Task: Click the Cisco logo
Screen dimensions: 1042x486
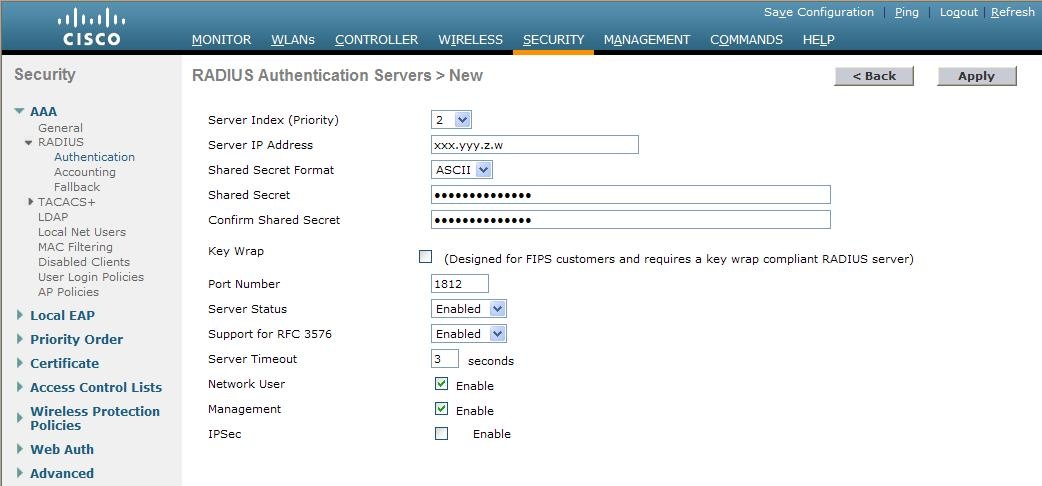Action: tap(92, 27)
